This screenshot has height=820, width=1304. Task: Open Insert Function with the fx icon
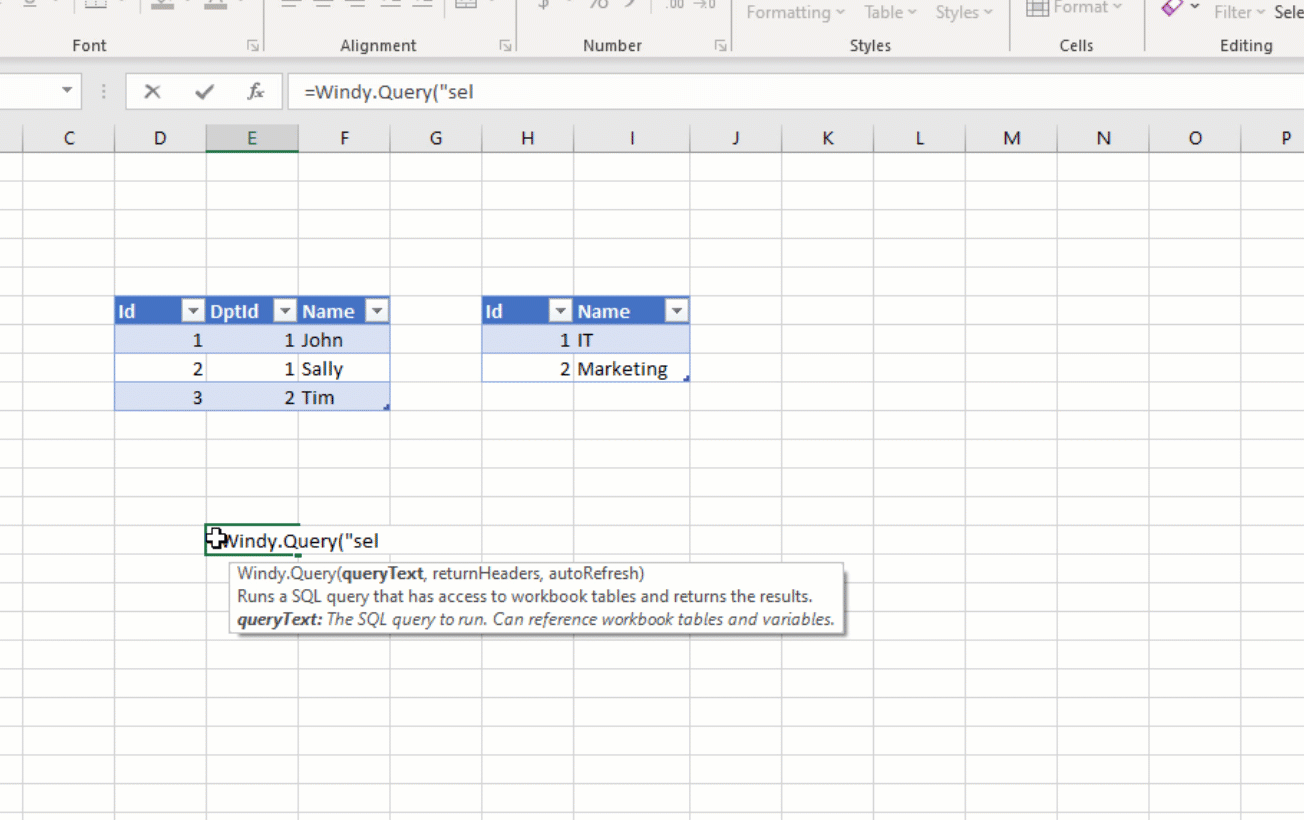pyautogui.click(x=256, y=91)
